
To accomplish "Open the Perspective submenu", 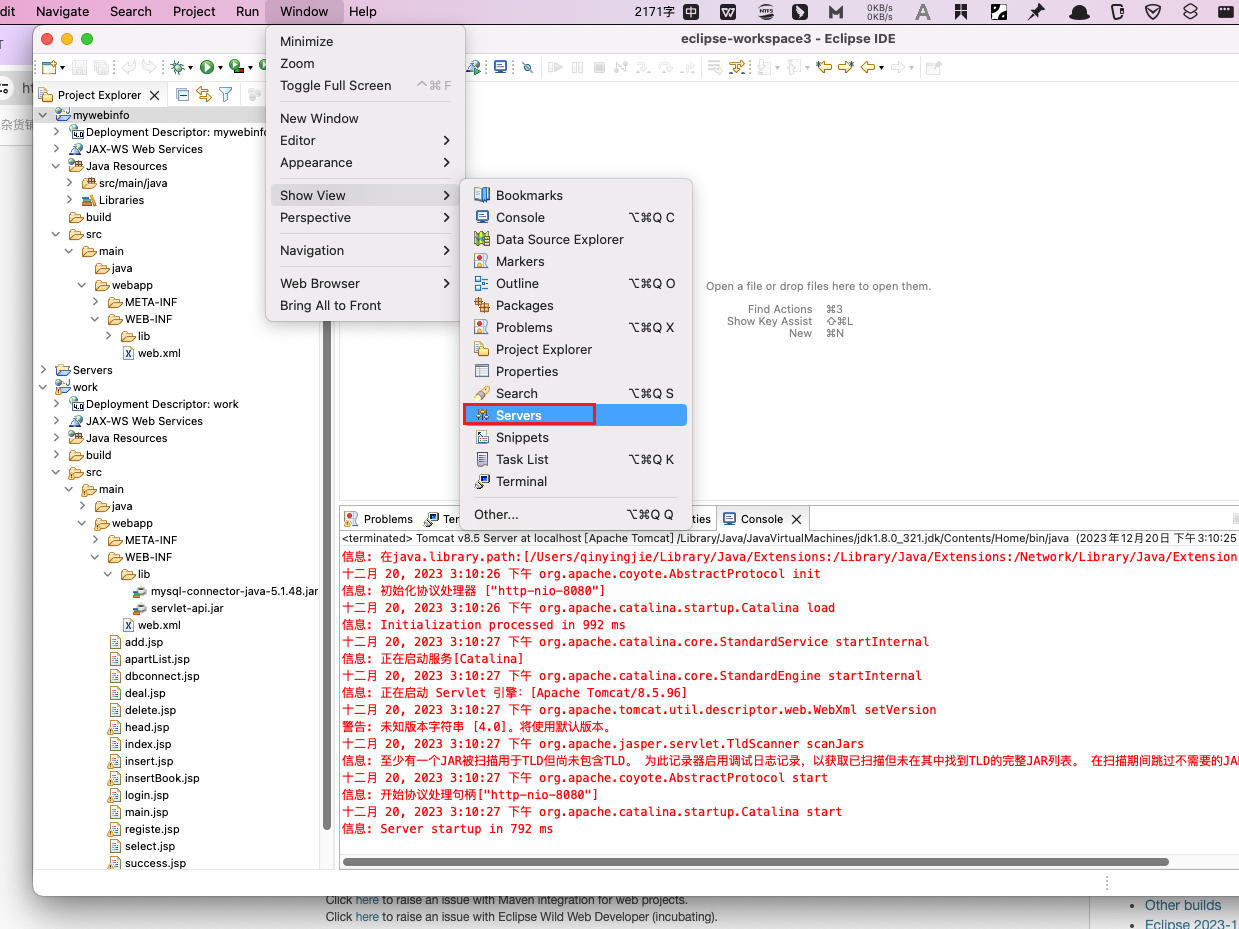I will pyautogui.click(x=365, y=217).
